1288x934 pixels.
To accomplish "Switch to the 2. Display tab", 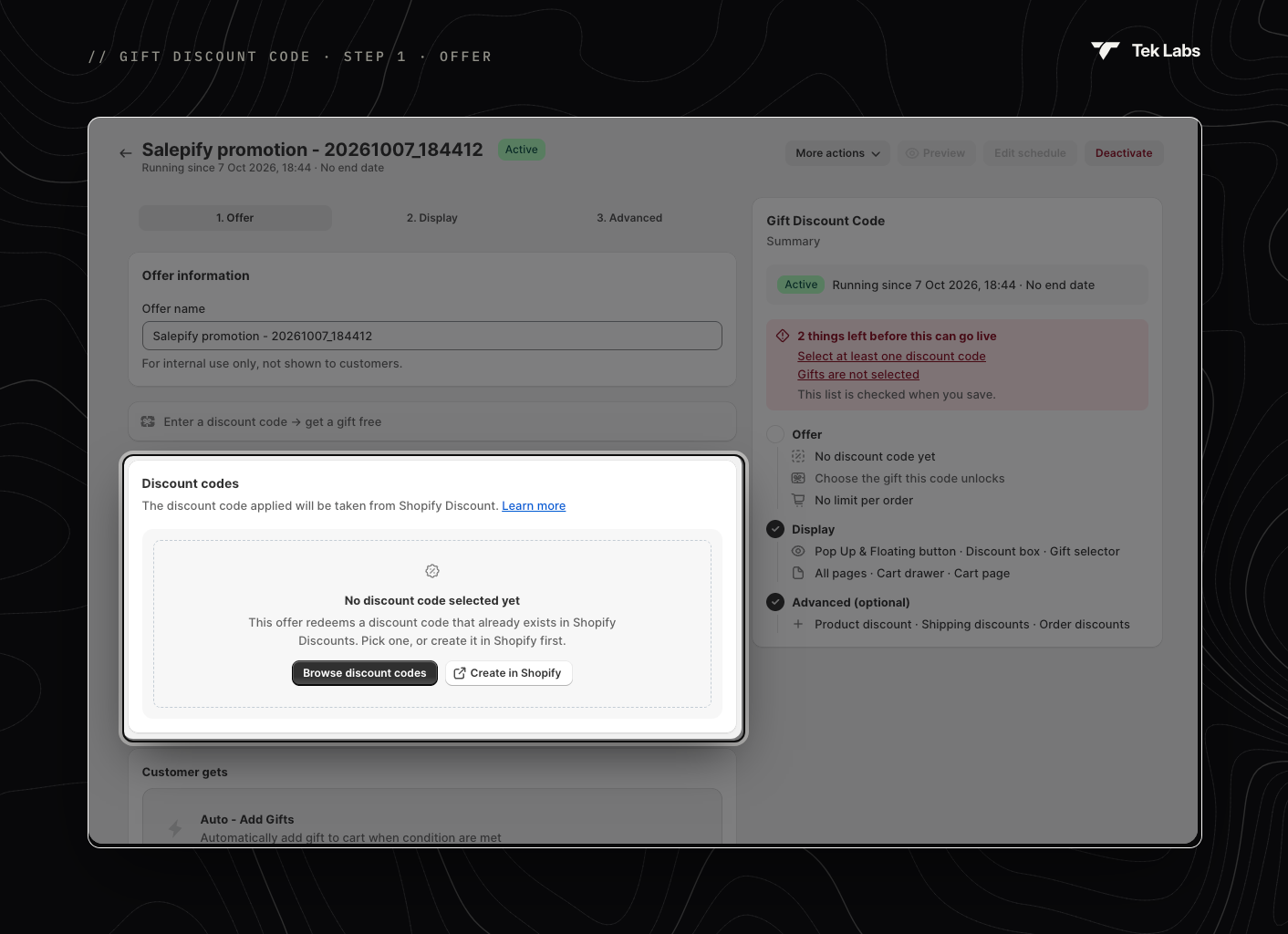I will [x=432, y=218].
